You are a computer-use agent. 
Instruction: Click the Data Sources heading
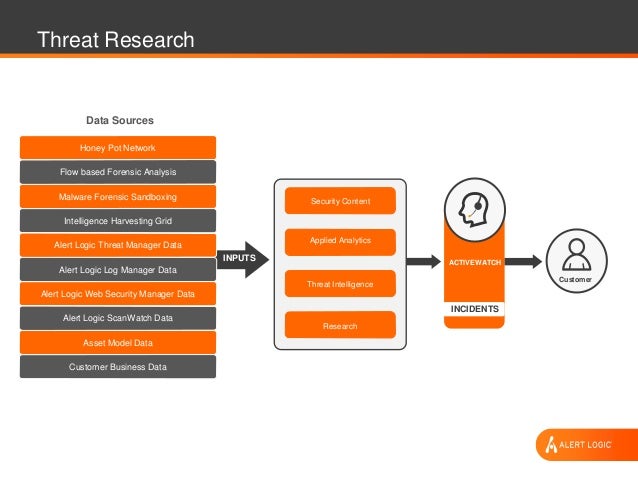(120, 120)
